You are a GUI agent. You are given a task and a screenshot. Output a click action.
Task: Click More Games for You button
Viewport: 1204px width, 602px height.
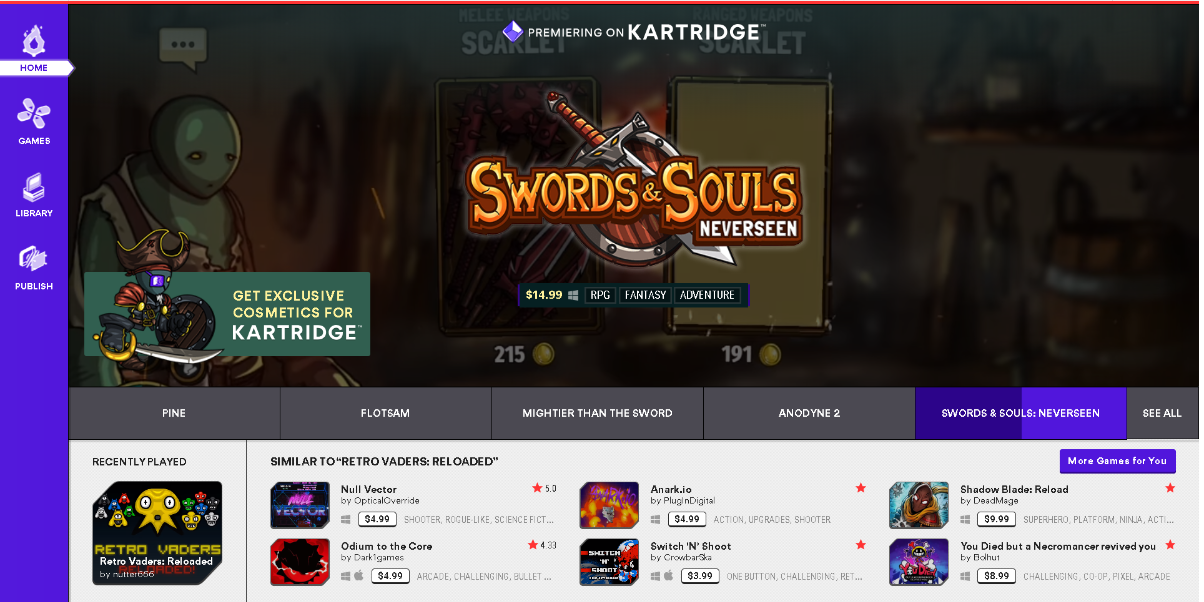(x=1117, y=461)
